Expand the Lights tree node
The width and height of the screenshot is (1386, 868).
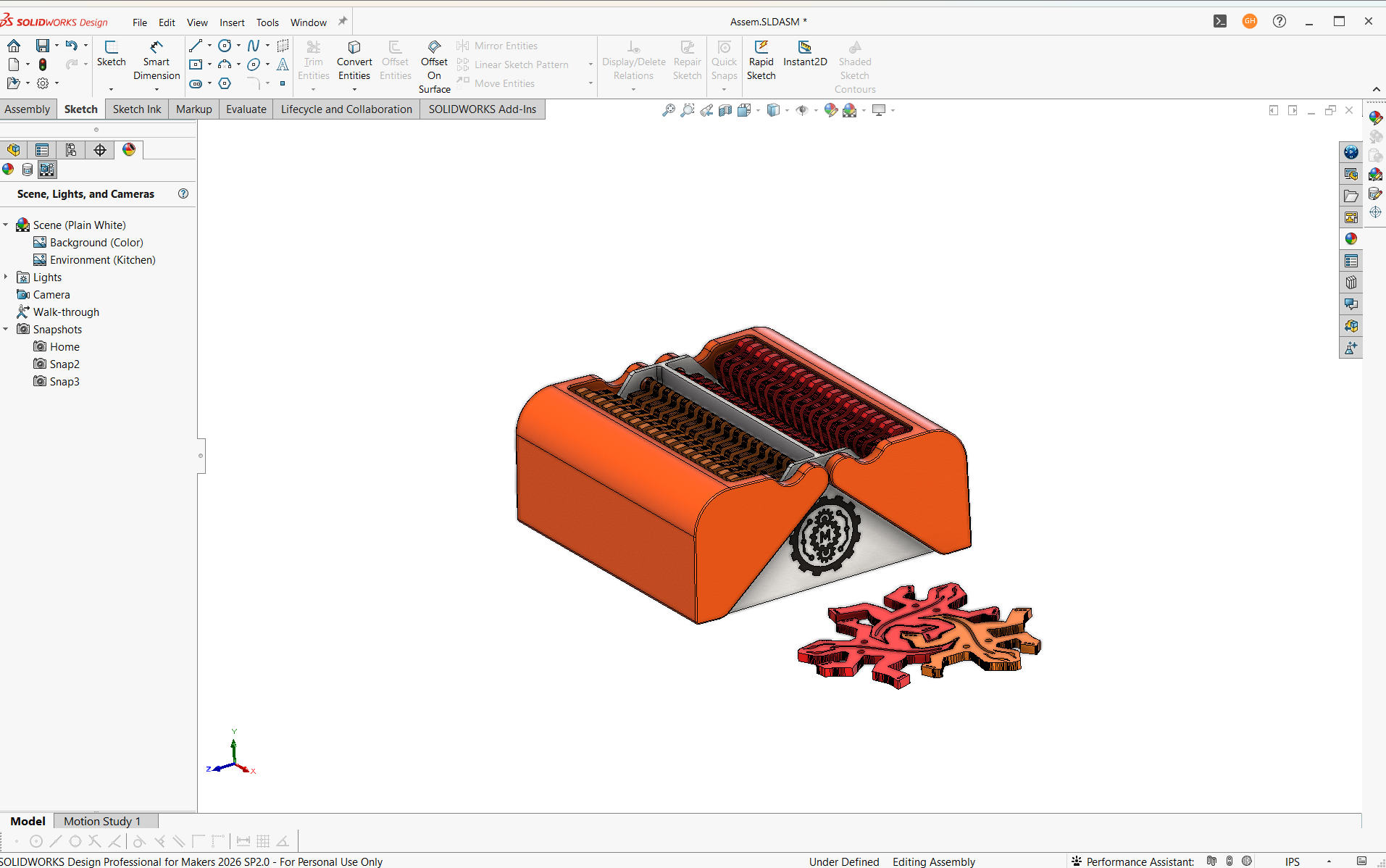[x=6, y=277]
